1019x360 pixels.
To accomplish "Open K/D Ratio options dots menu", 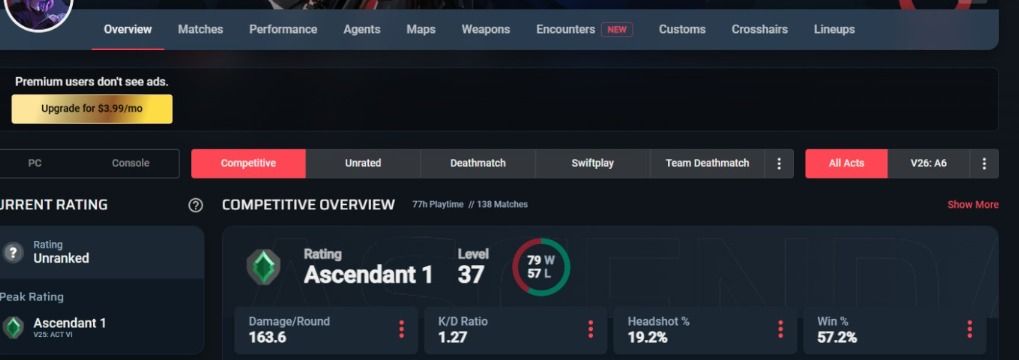I will tap(590, 329).
